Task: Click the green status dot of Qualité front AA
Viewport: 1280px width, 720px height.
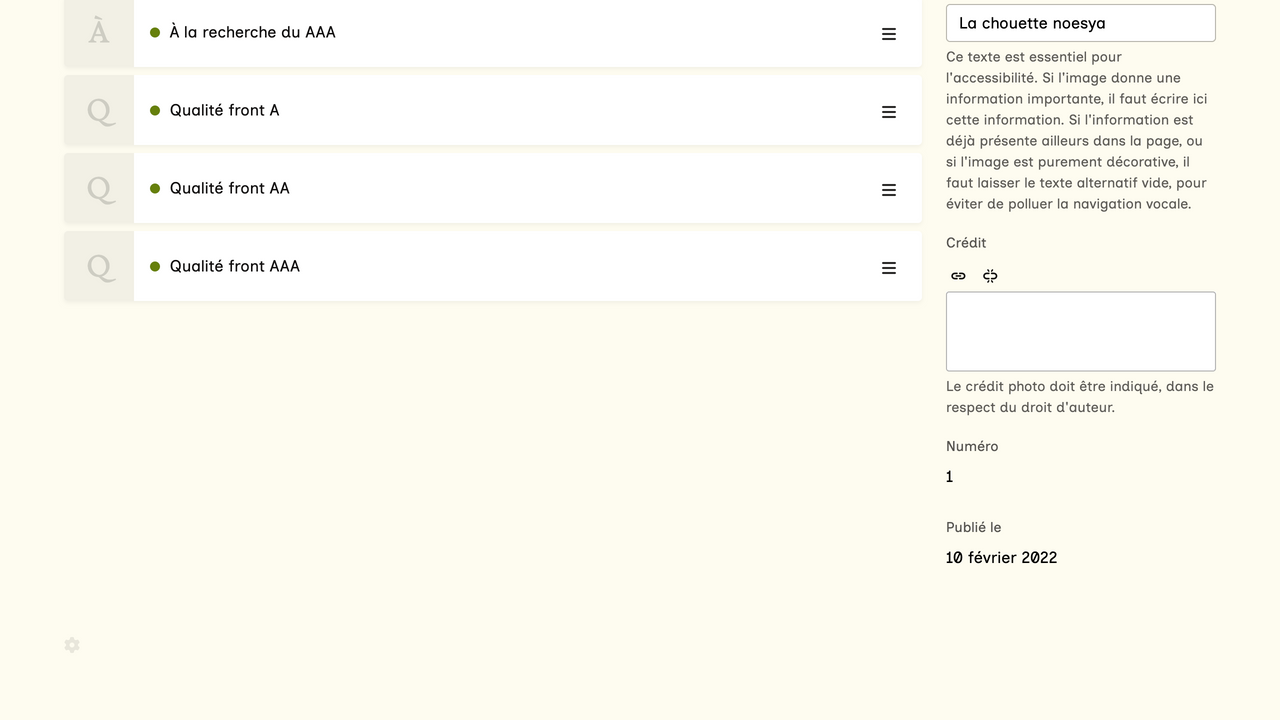Action: tap(155, 188)
